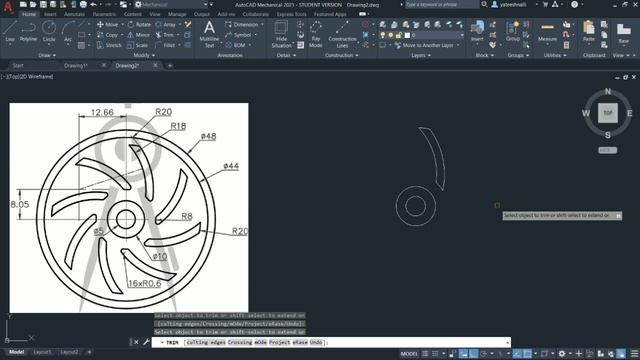
Task: Click the eRase option in command line
Action: tap(300, 342)
